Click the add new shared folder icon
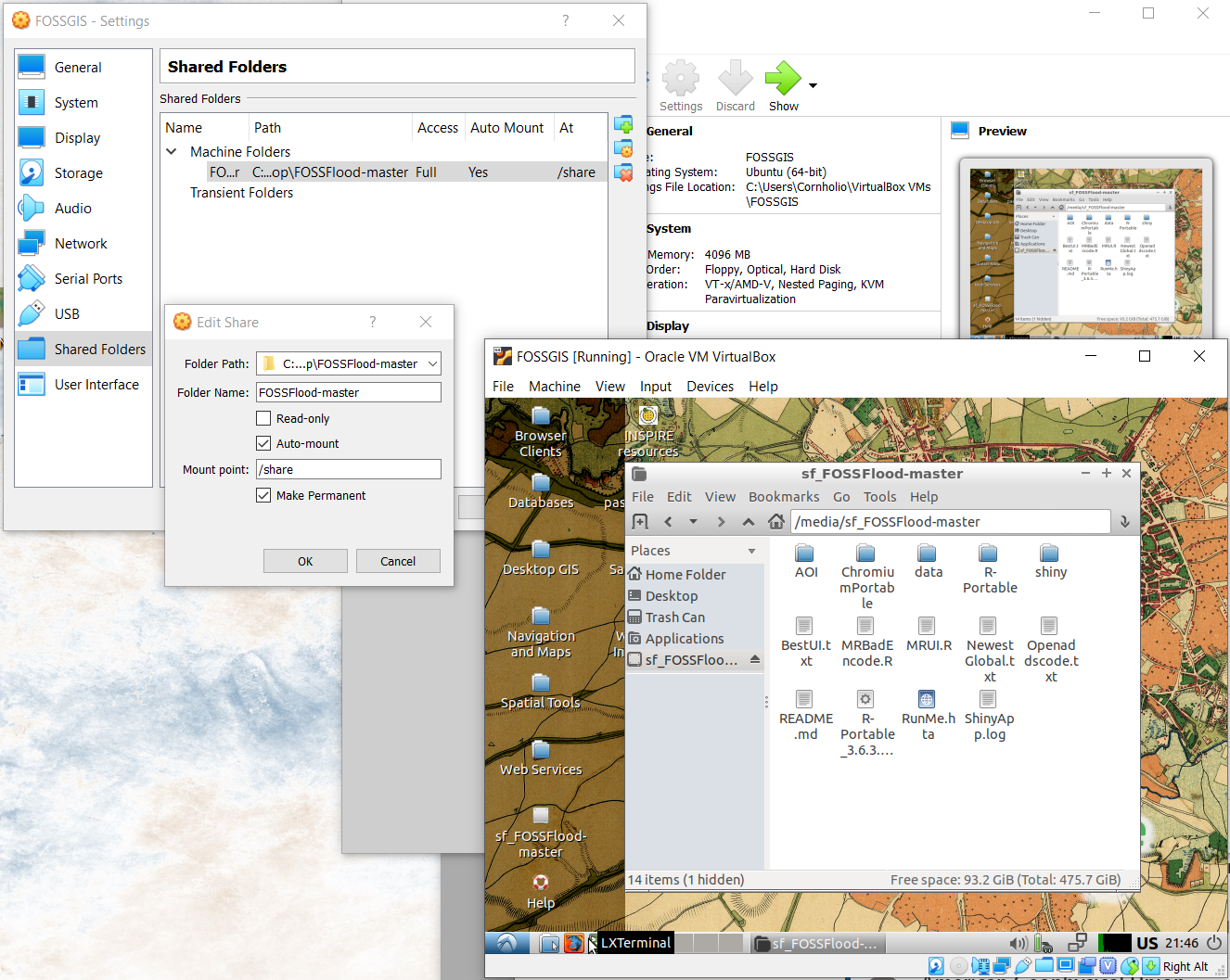Screen dimensions: 1230x980 [623, 125]
